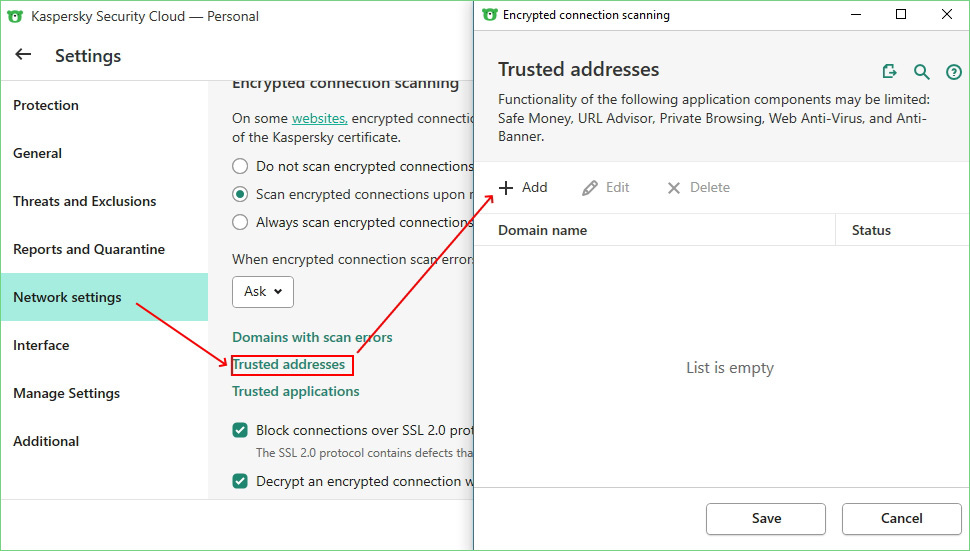
Task: Select Do not scan encrypted connections
Action: coord(240,166)
